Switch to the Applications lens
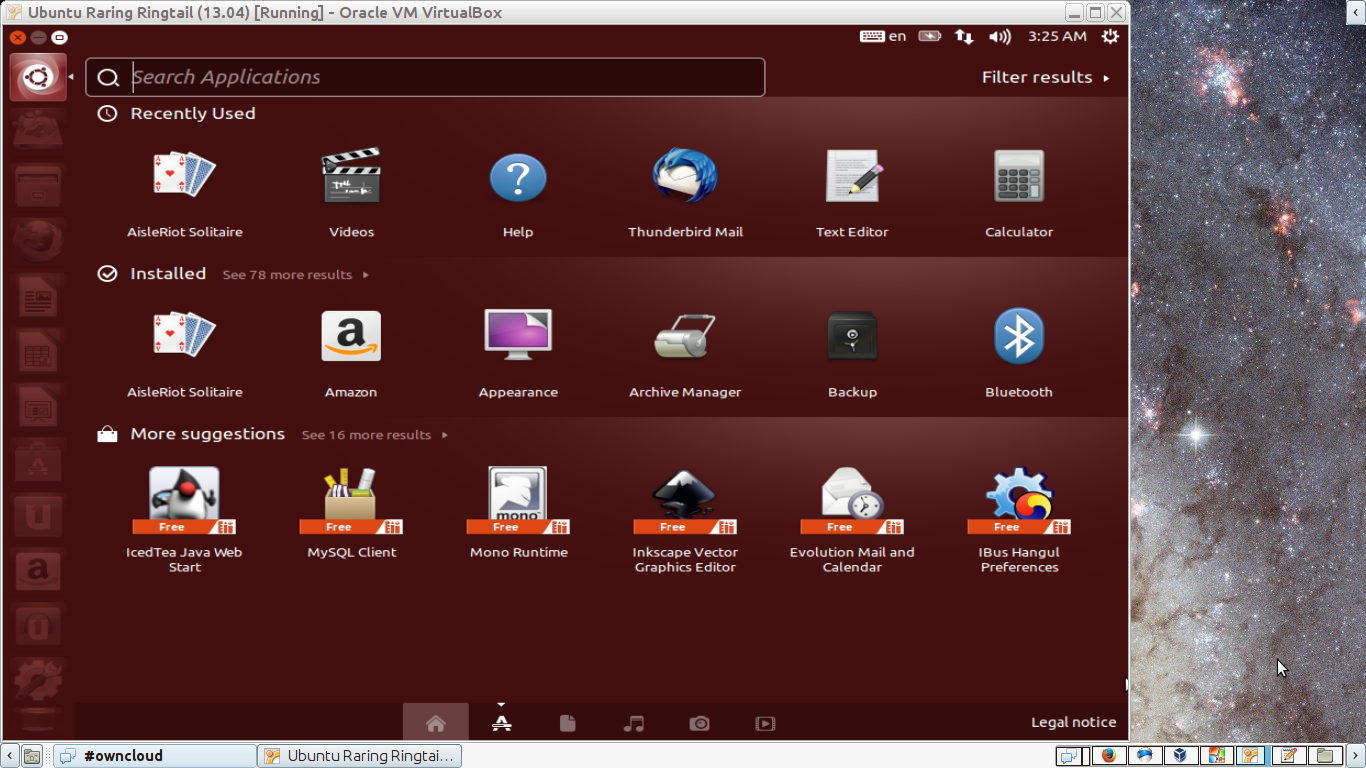Screen dimensions: 1366x768 click(x=502, y=723)
